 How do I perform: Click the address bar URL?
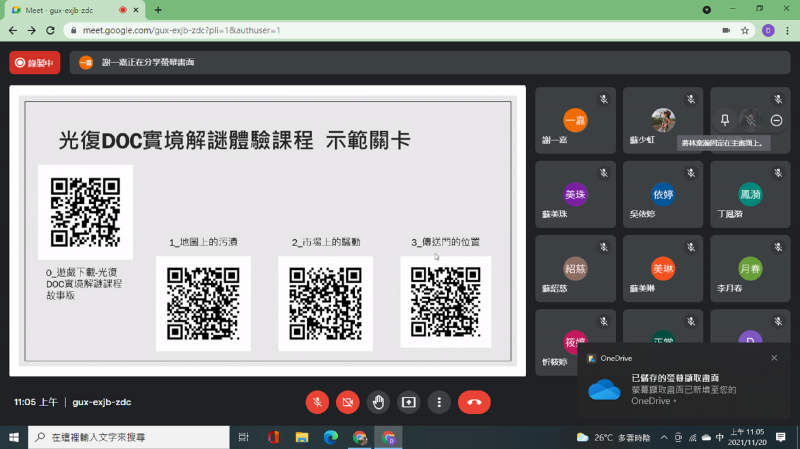[182, 31]
